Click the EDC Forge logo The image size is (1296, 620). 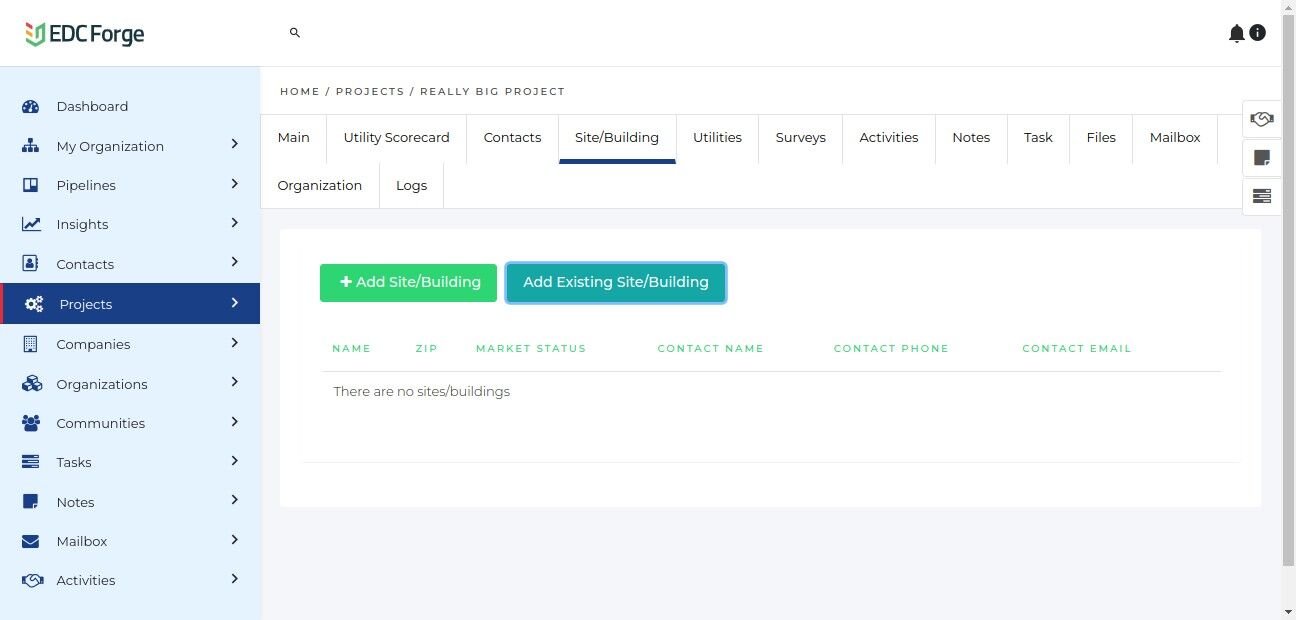85,34
